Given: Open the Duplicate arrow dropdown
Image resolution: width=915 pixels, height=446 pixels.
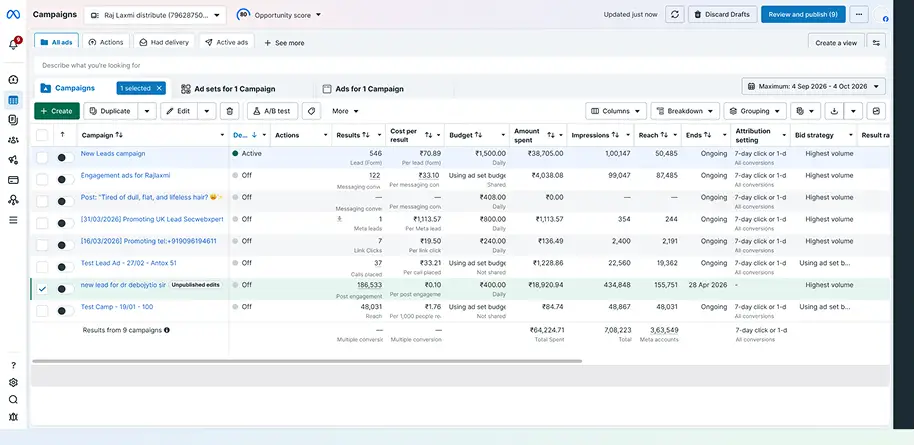Looking at the screenshot, I should pyautogui.click(x=147, y=111).
